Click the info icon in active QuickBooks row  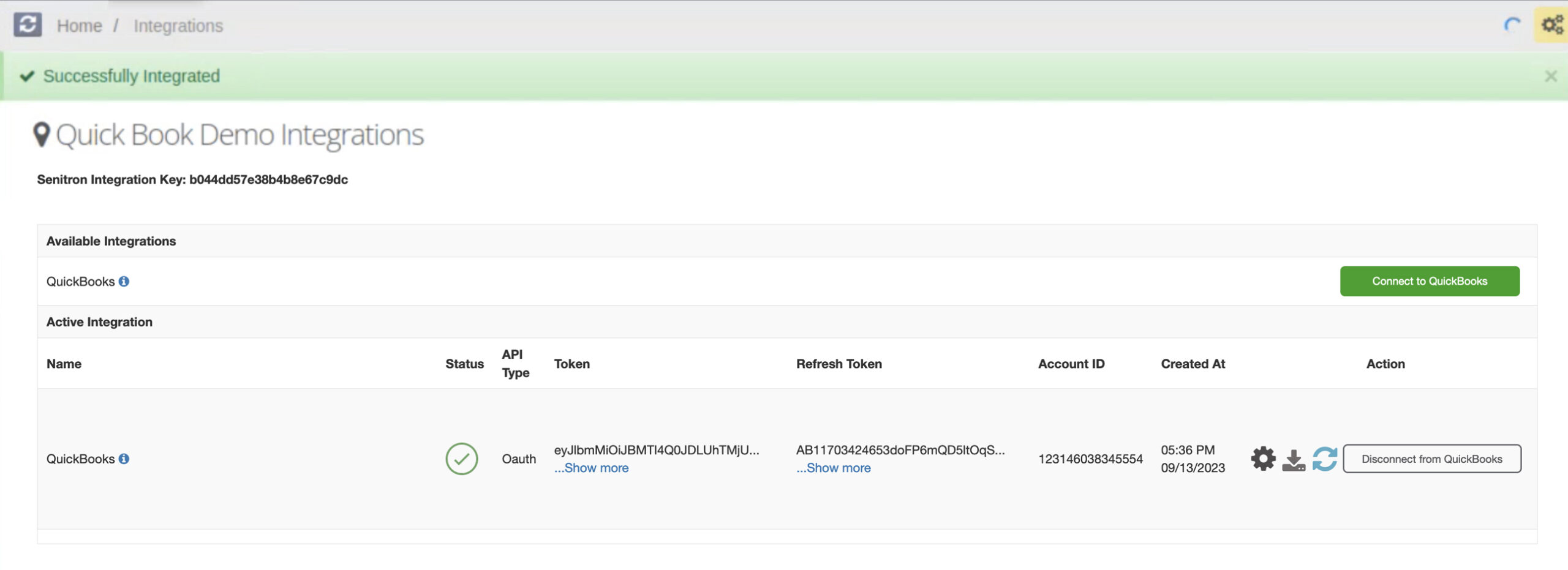click(x=124, y=459)
